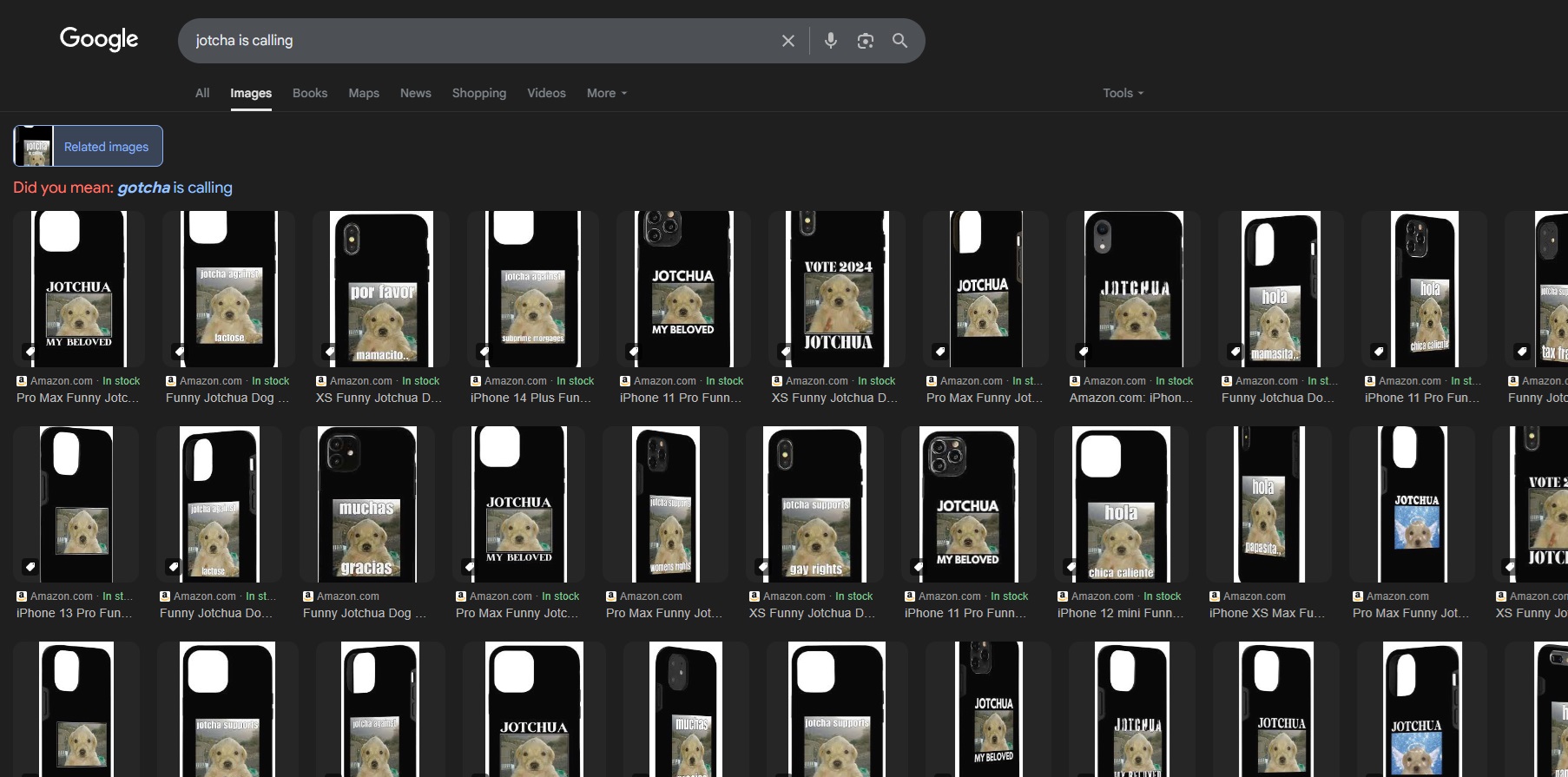Open the Videos tab

tap(546, 93)
